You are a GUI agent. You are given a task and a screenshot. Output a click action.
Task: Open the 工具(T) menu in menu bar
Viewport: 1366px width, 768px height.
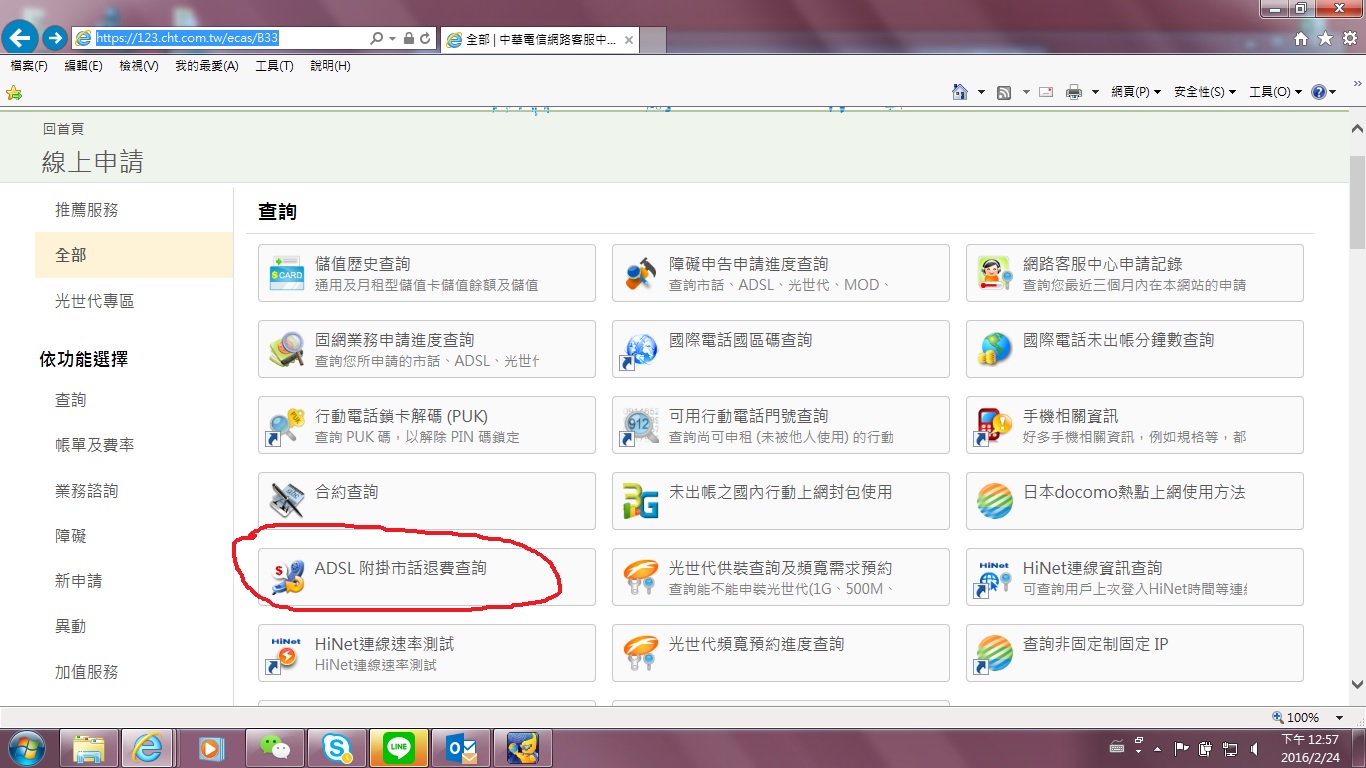(274, 66)
